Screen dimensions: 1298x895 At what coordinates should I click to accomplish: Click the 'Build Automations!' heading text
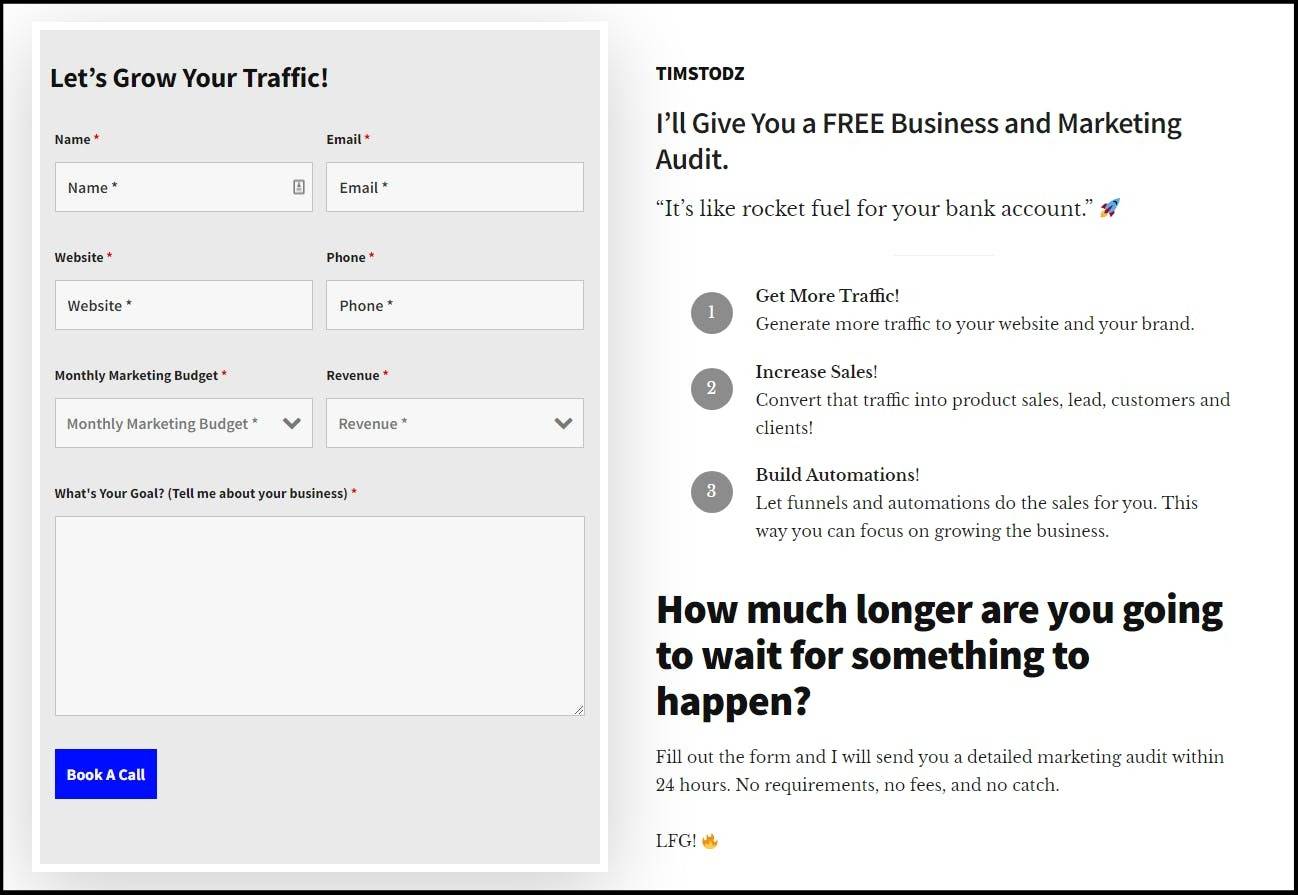[837, 475]
